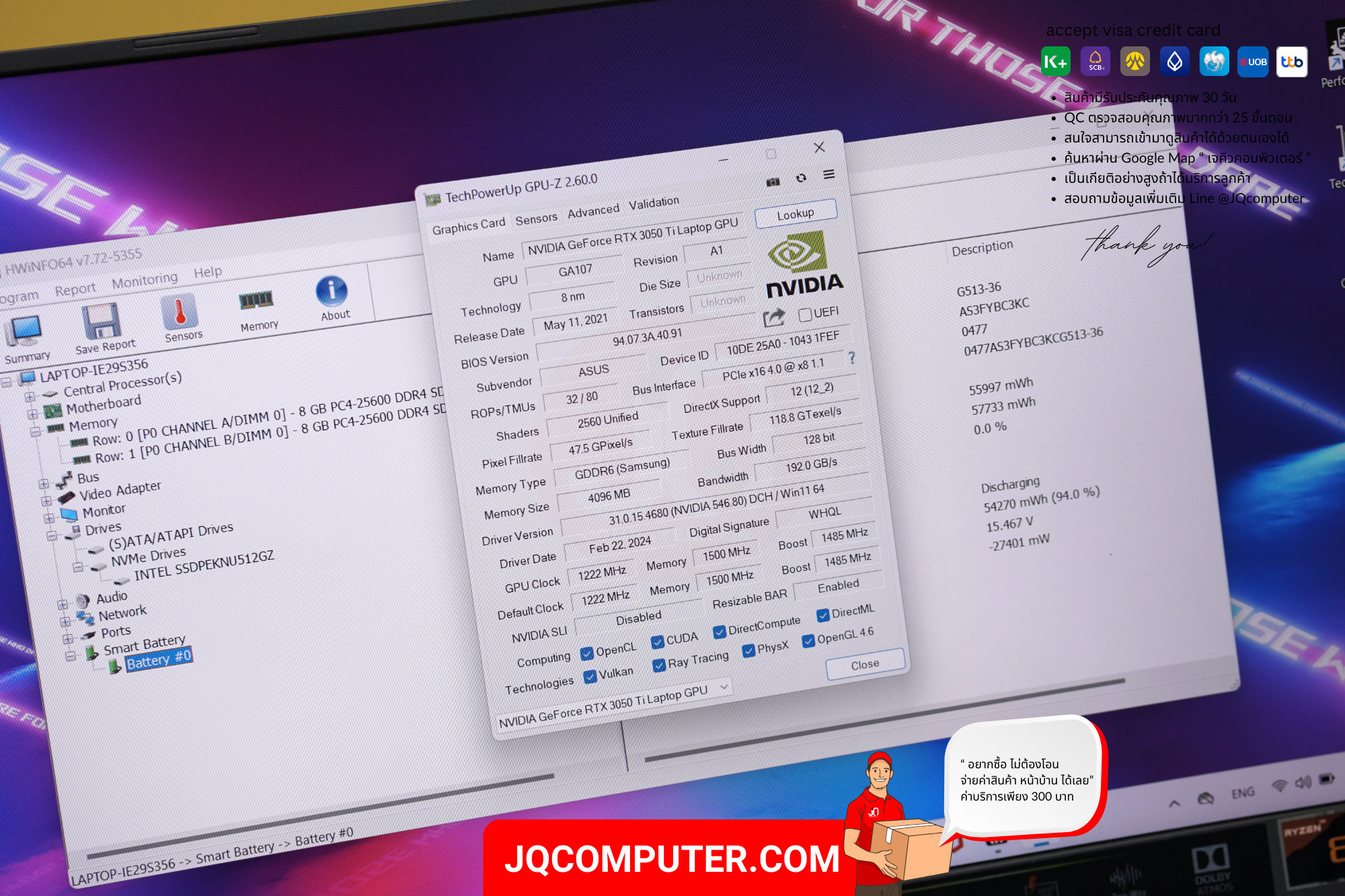Click the battery tray icon on taskbar
Screen dimensions: 1345x896
pyautogui.click(x=1327, y=778)
